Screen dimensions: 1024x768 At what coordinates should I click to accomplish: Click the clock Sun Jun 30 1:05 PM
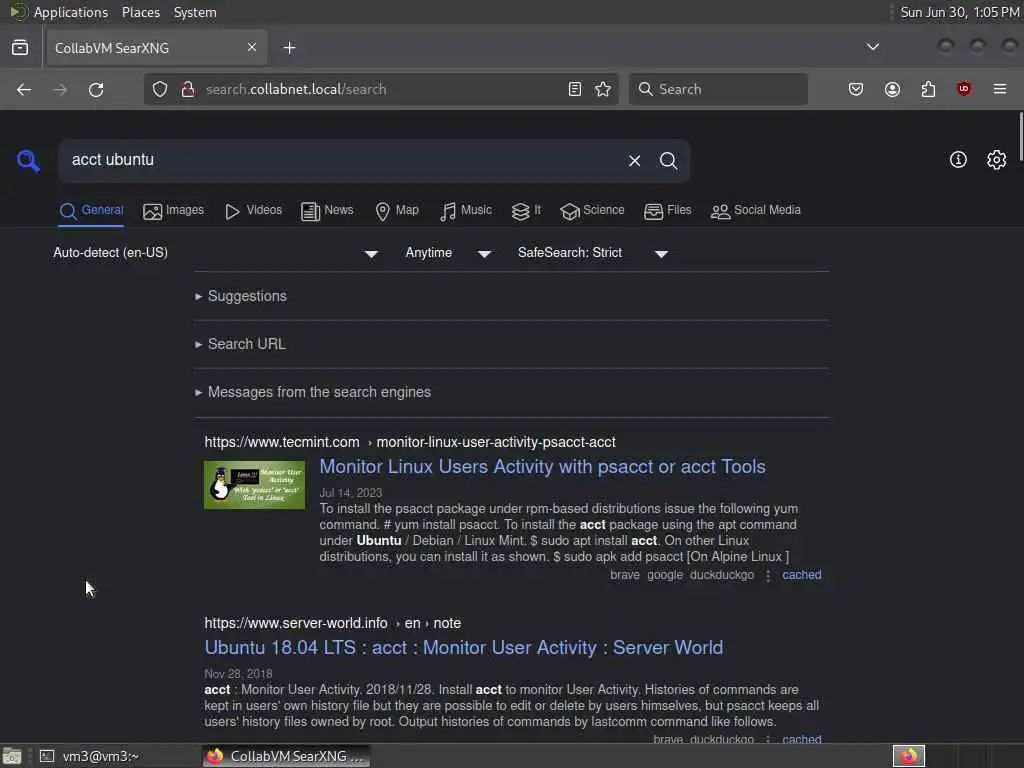tap(959, 12)
